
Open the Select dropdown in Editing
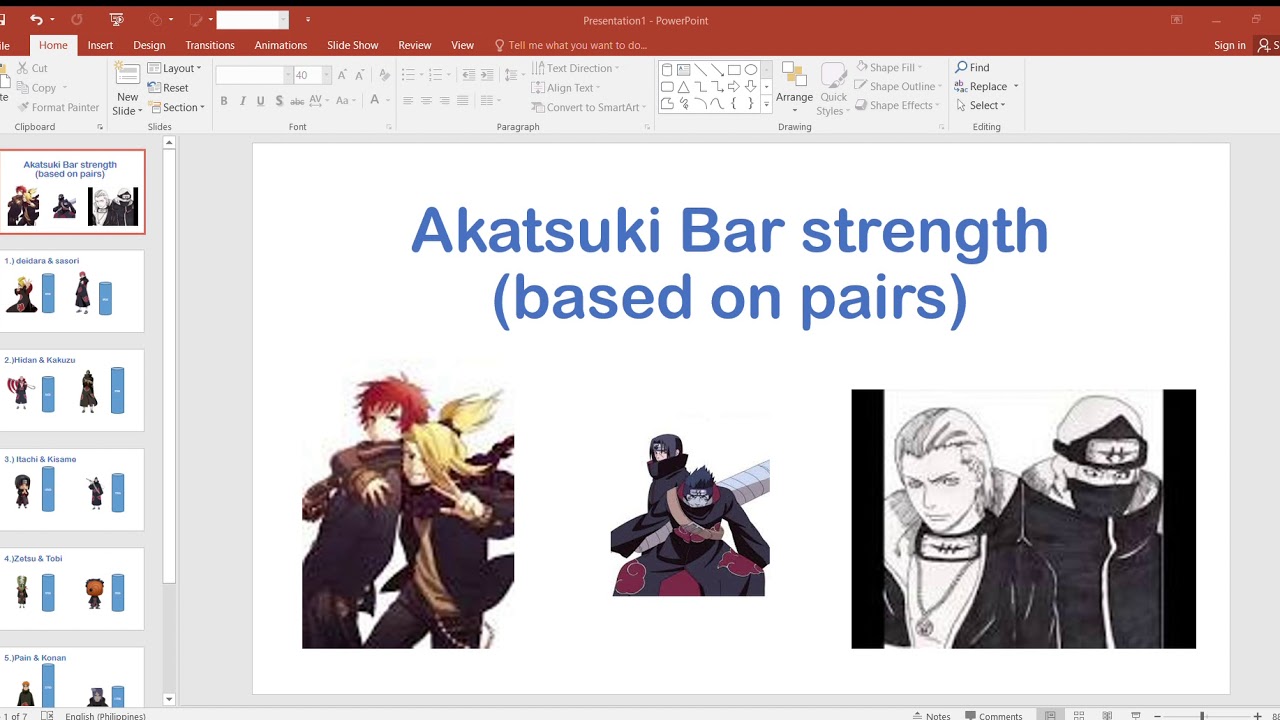click(x=980, y=105)
